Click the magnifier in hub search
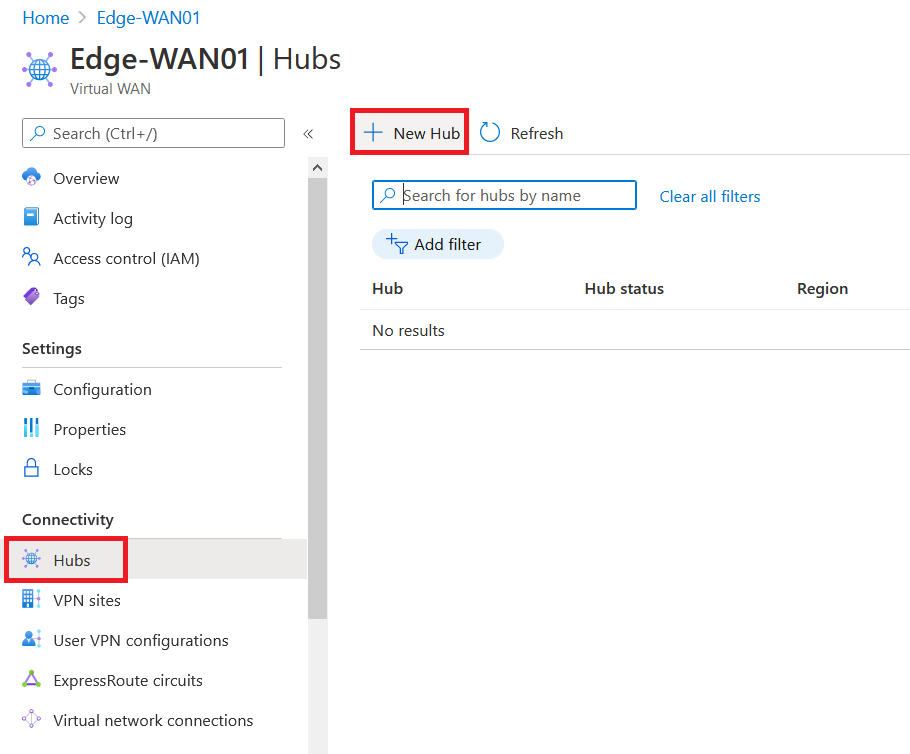 [x=388, y=195]
